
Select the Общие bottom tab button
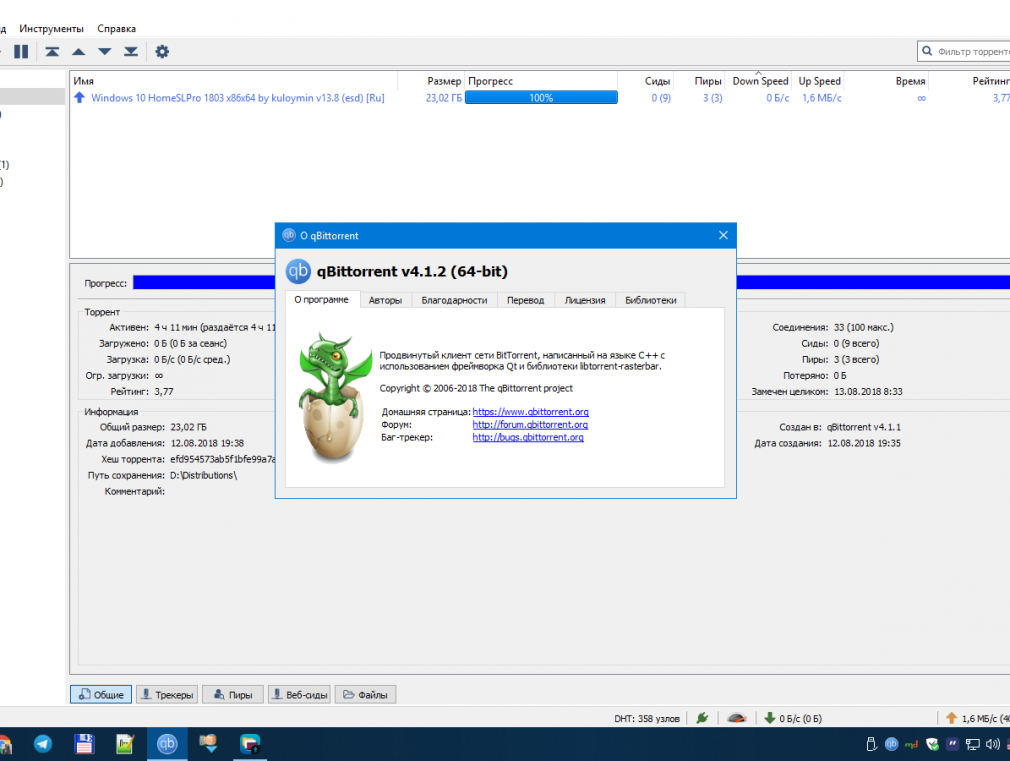tap(101, 694)
